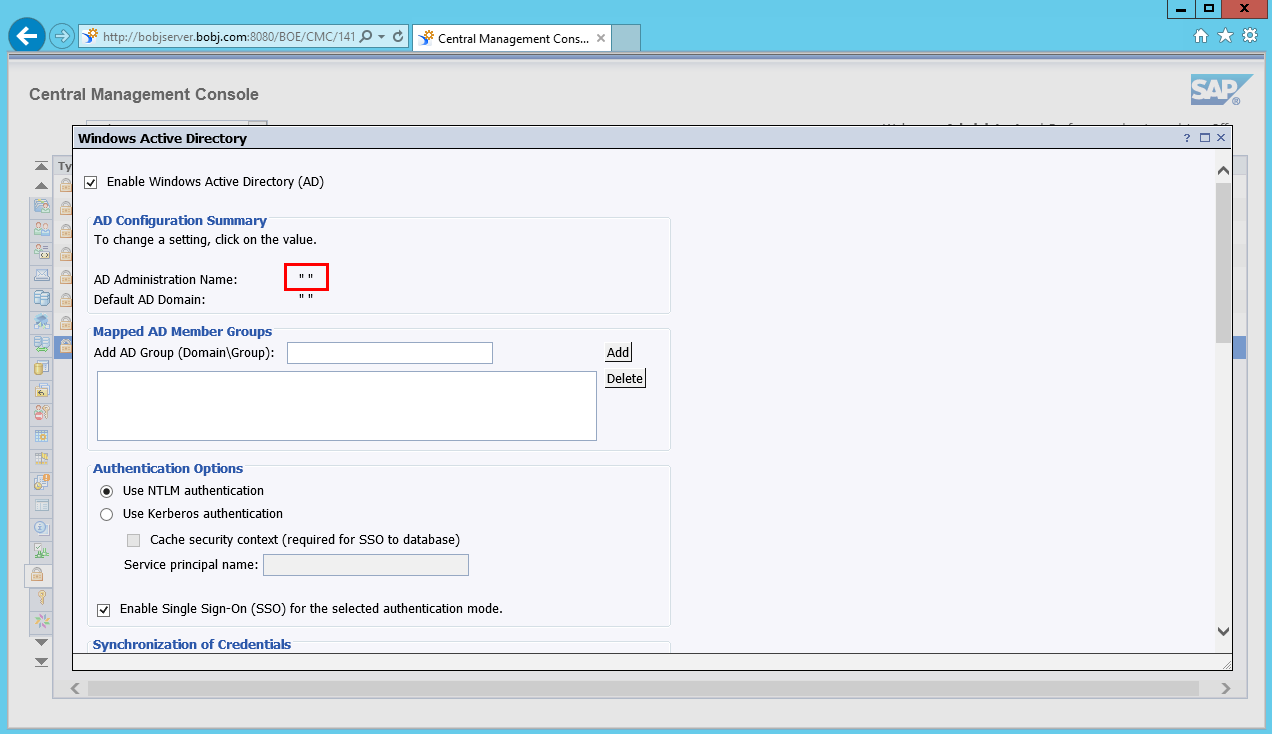Click the colorful pinwheel sidebar icon
Image resolution: width=1272 pixels, height=734 pixels.
[x=41, y=621]
